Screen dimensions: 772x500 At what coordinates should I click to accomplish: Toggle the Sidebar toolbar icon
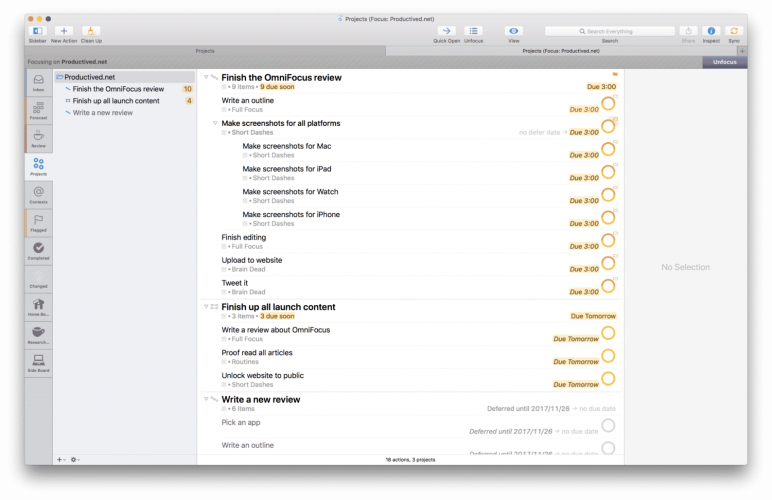click(x=37, y=31)
